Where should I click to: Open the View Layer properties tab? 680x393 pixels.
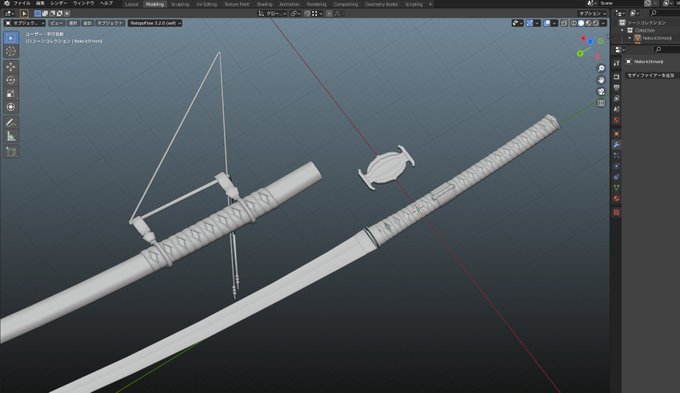(x=616, y=98)
